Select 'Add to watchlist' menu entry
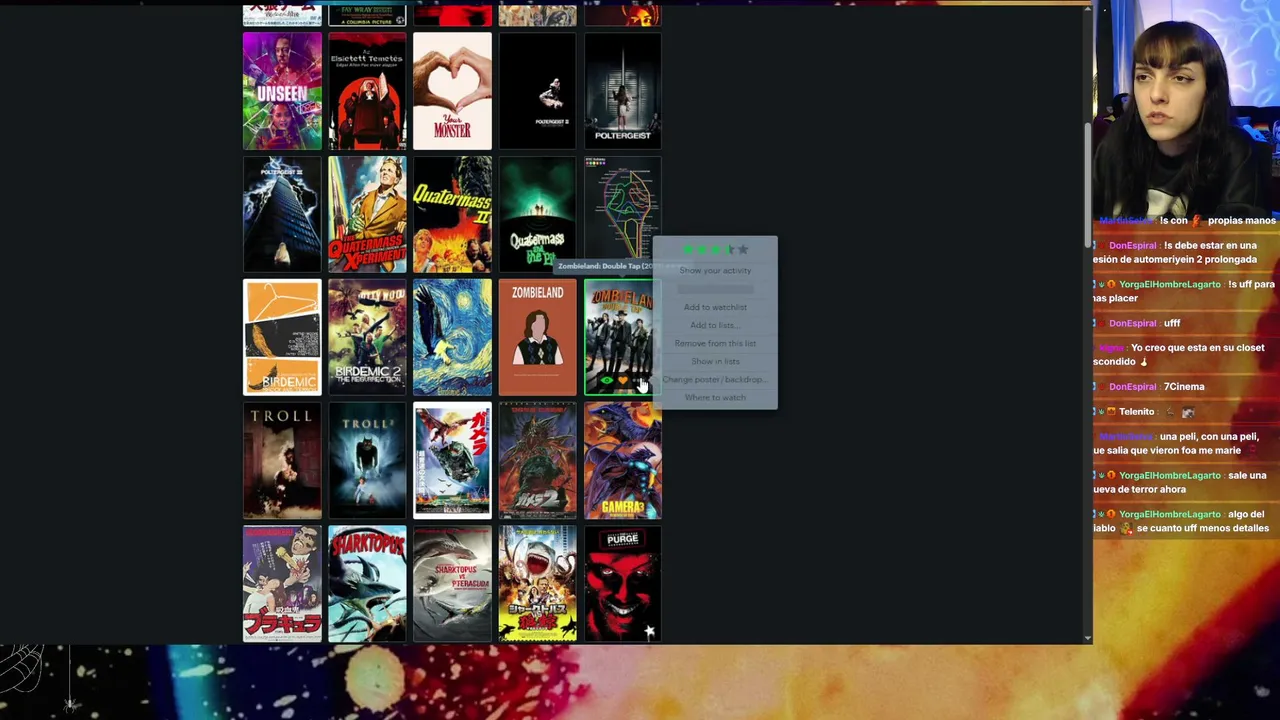The height and width of the screenshot is (720, 1280). (x=715, y=307)
